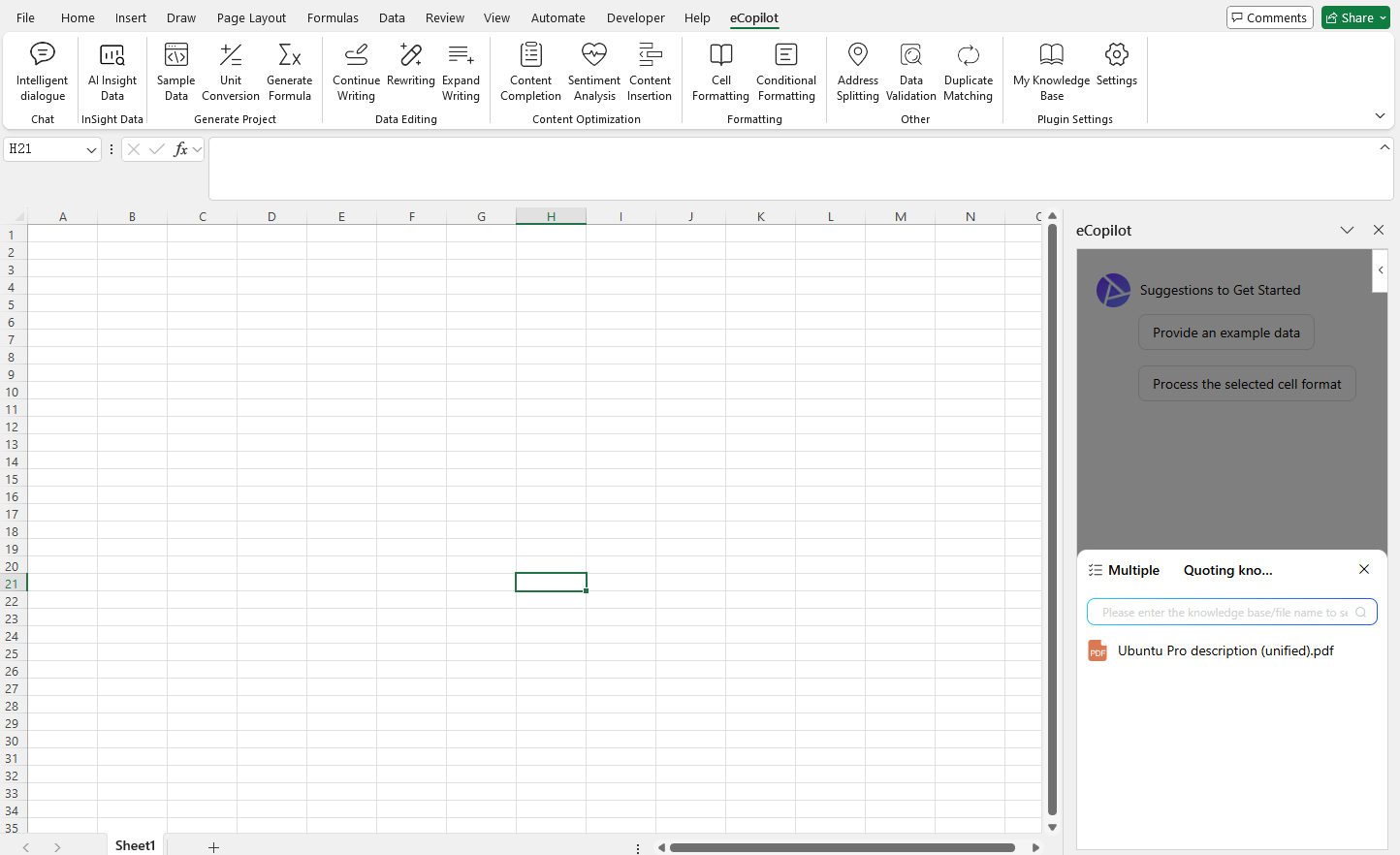Click the knowledge base search field
The image size is (1400, 855).
1224,613
